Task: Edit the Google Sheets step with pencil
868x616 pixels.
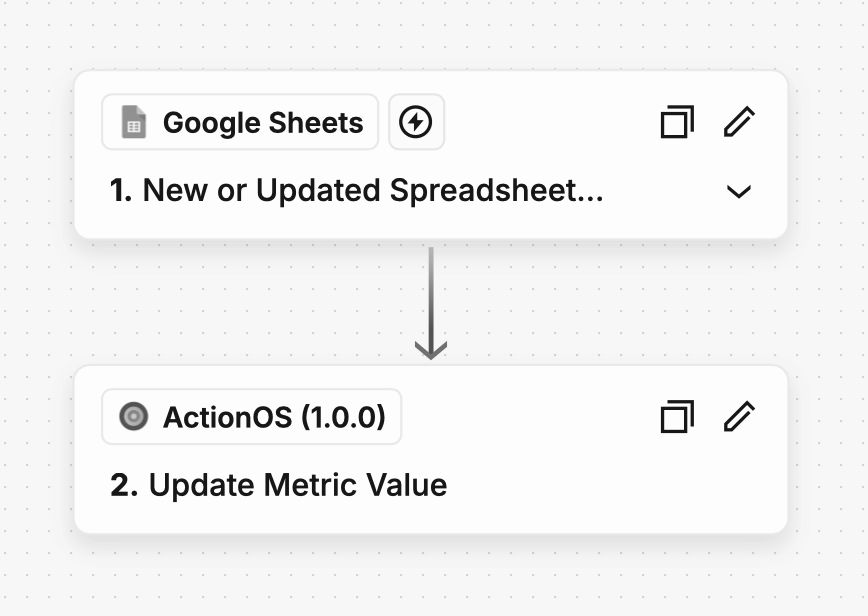Action: [738, 122]
